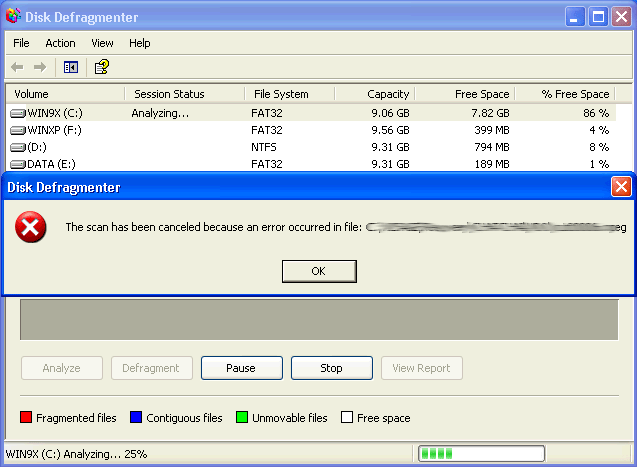Click the 'Free space' legend label

[x=384, y=418]
